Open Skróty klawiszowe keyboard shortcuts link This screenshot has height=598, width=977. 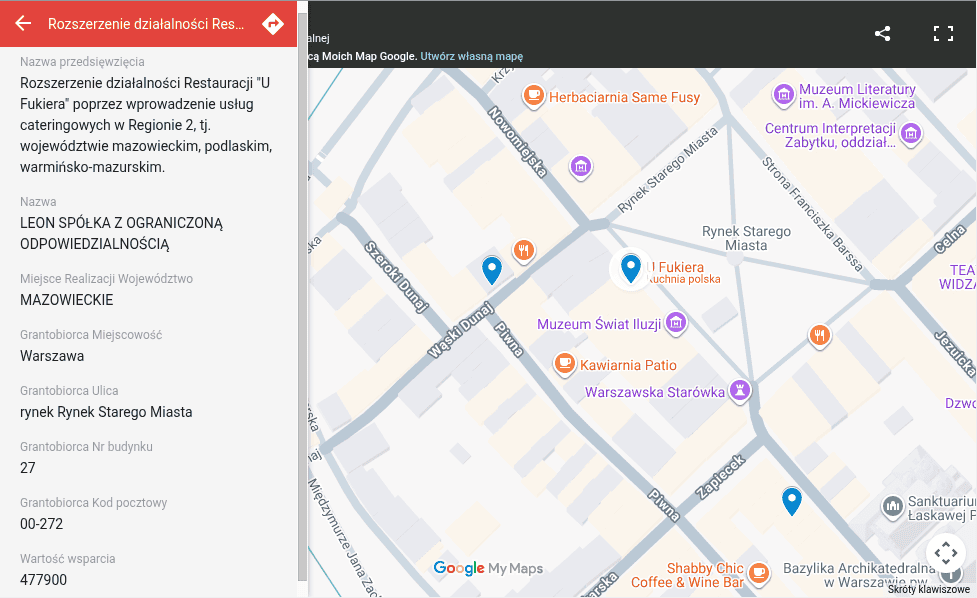(928, 589)
